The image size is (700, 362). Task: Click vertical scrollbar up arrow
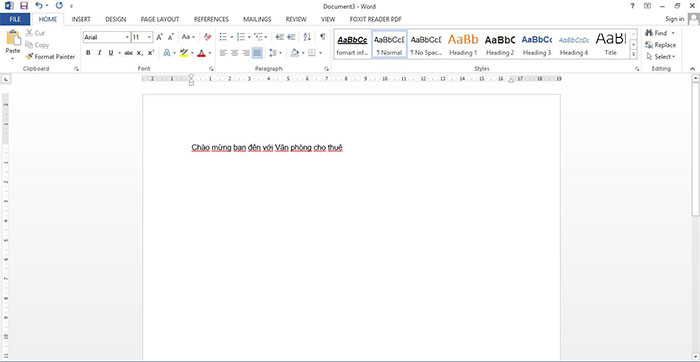[696, 79]
